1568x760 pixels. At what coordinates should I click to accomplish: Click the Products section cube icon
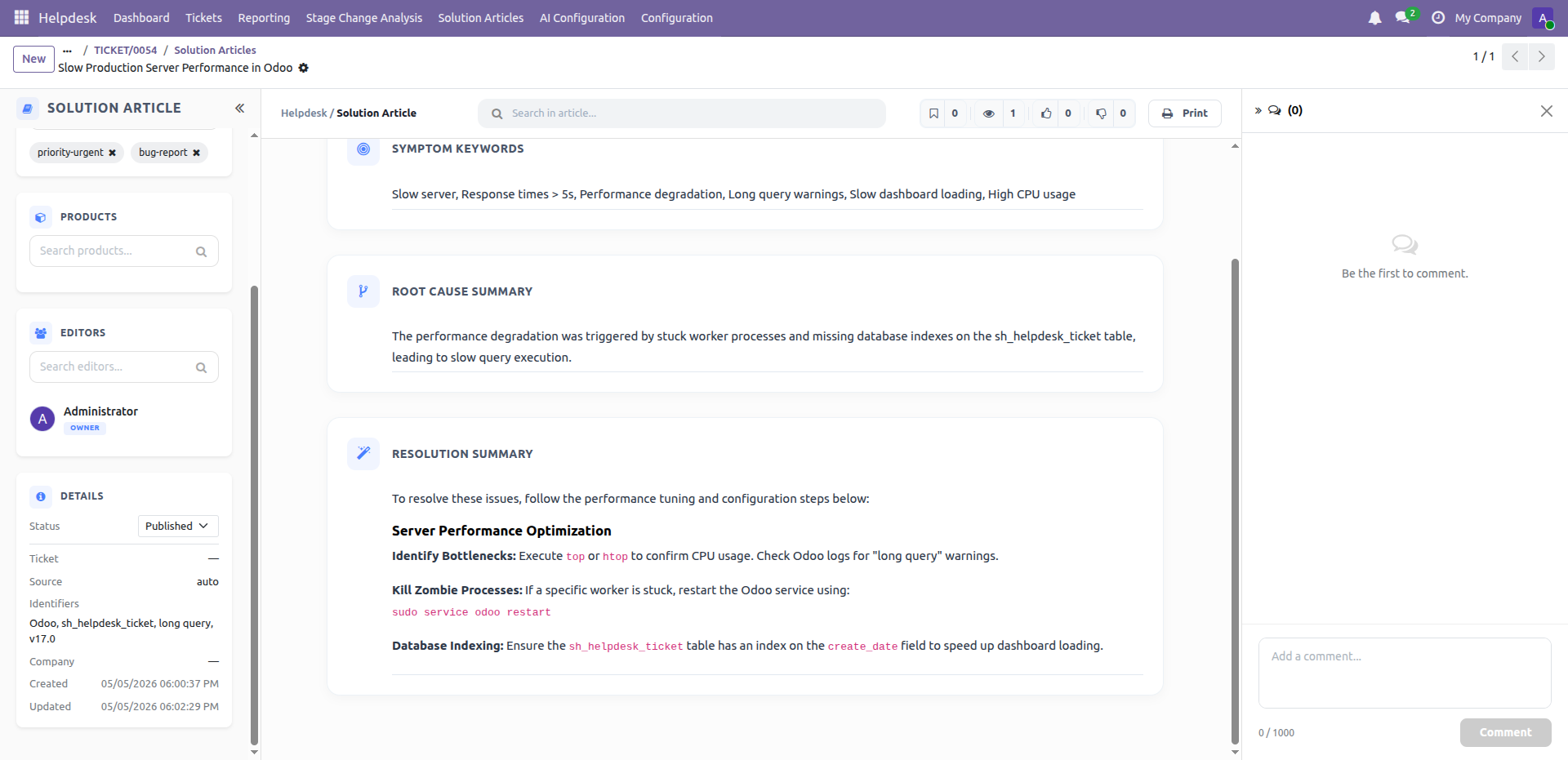[x=41, y=217]
